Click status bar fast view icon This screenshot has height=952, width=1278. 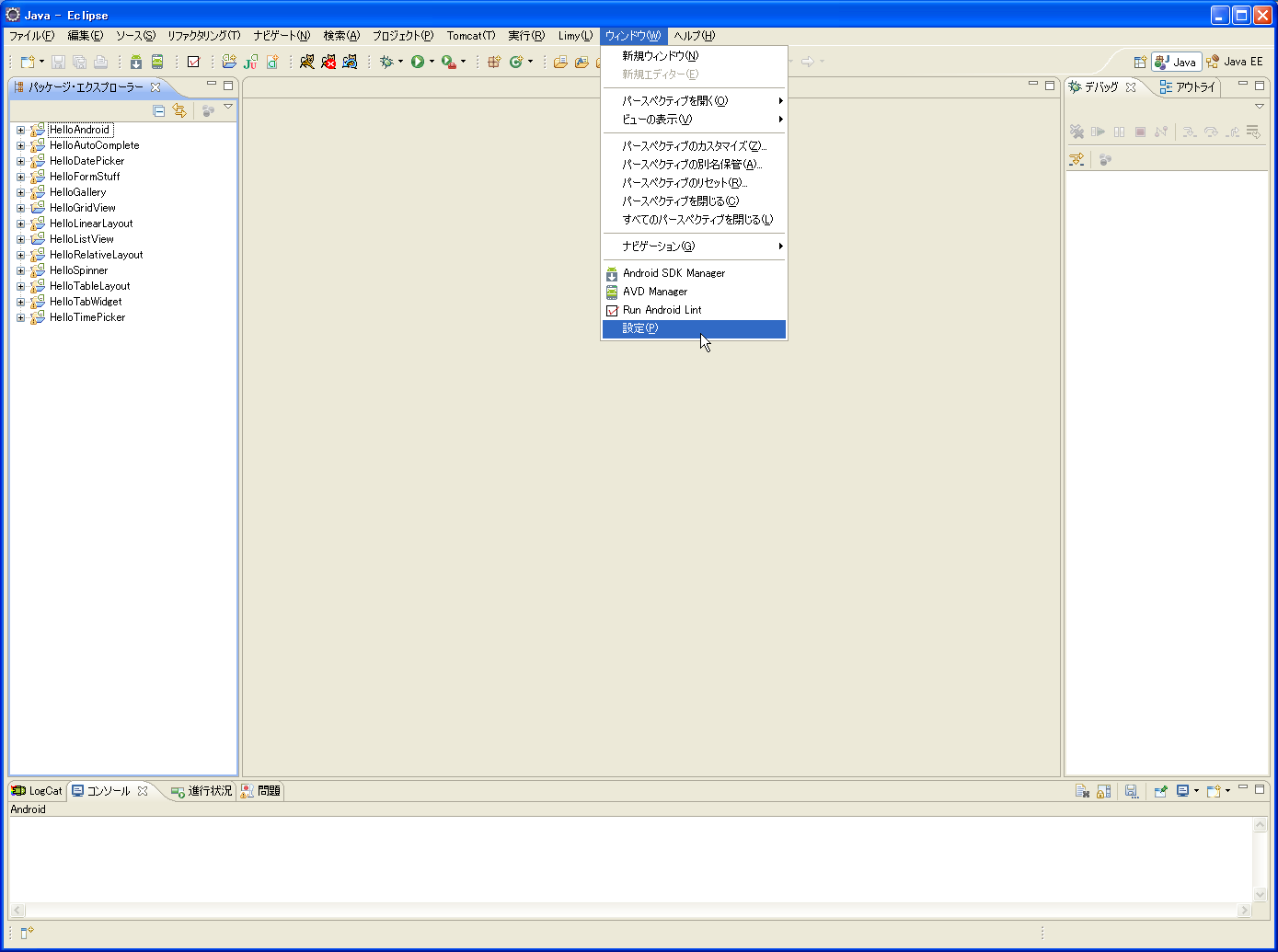tap(27, 933)
